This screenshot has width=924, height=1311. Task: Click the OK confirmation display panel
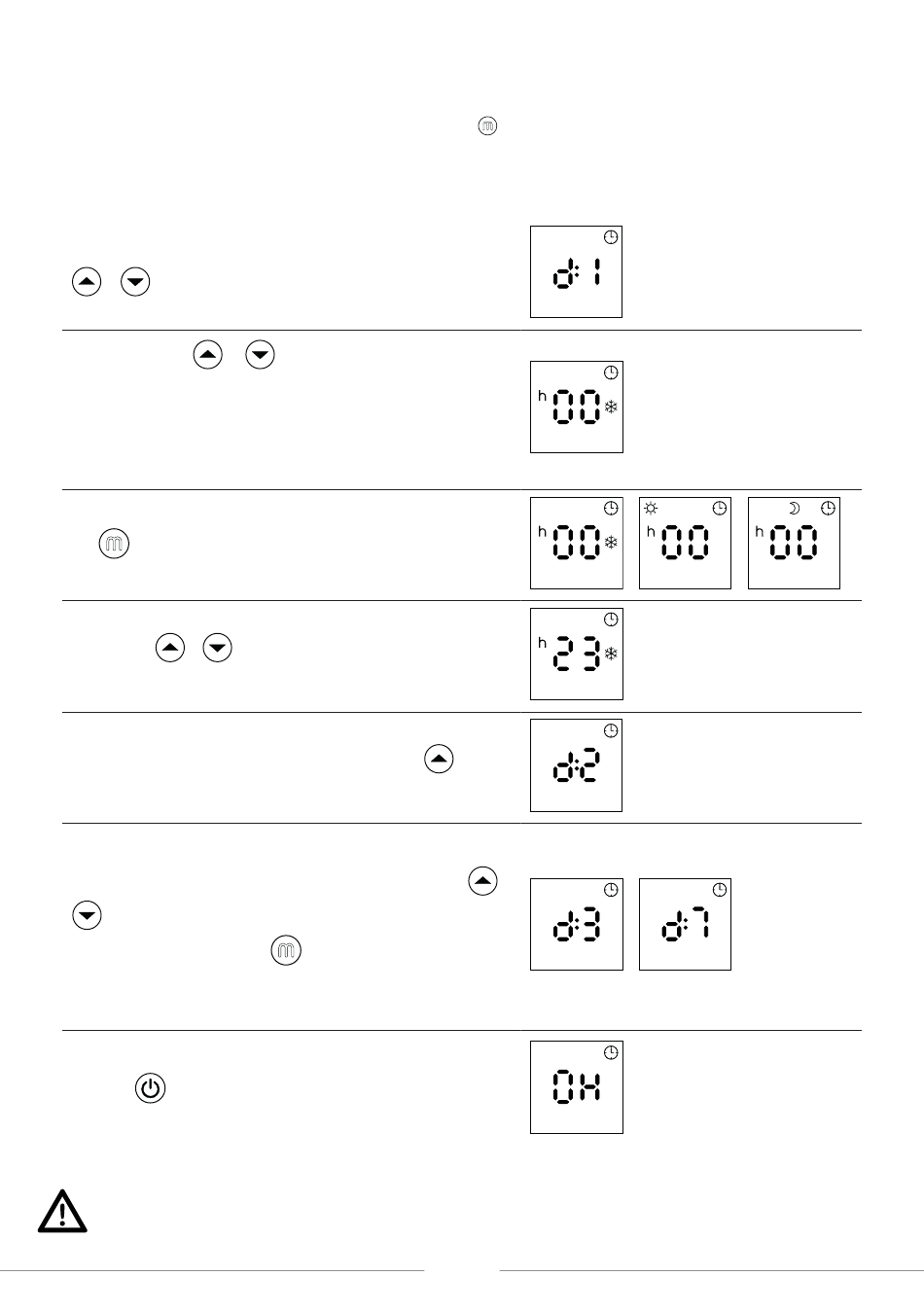(x=576, y=1087)
